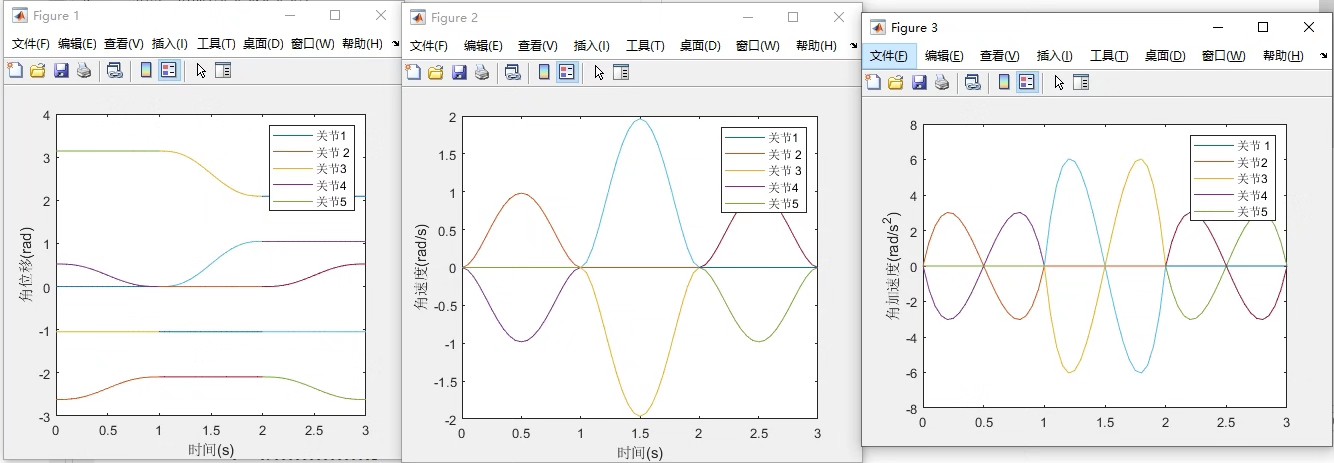Open highlighted 文件(F) menu in Figure 3

889,56
